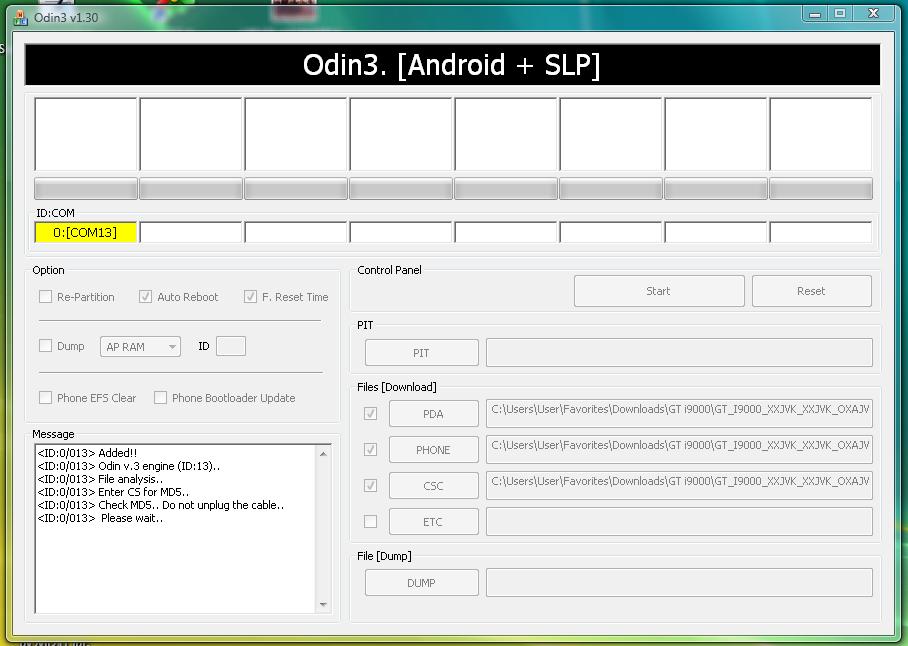Image resolution: width=908 pixels, height=646 pixels.
Task: Click the PDA file path field
Action: point(679,413)
